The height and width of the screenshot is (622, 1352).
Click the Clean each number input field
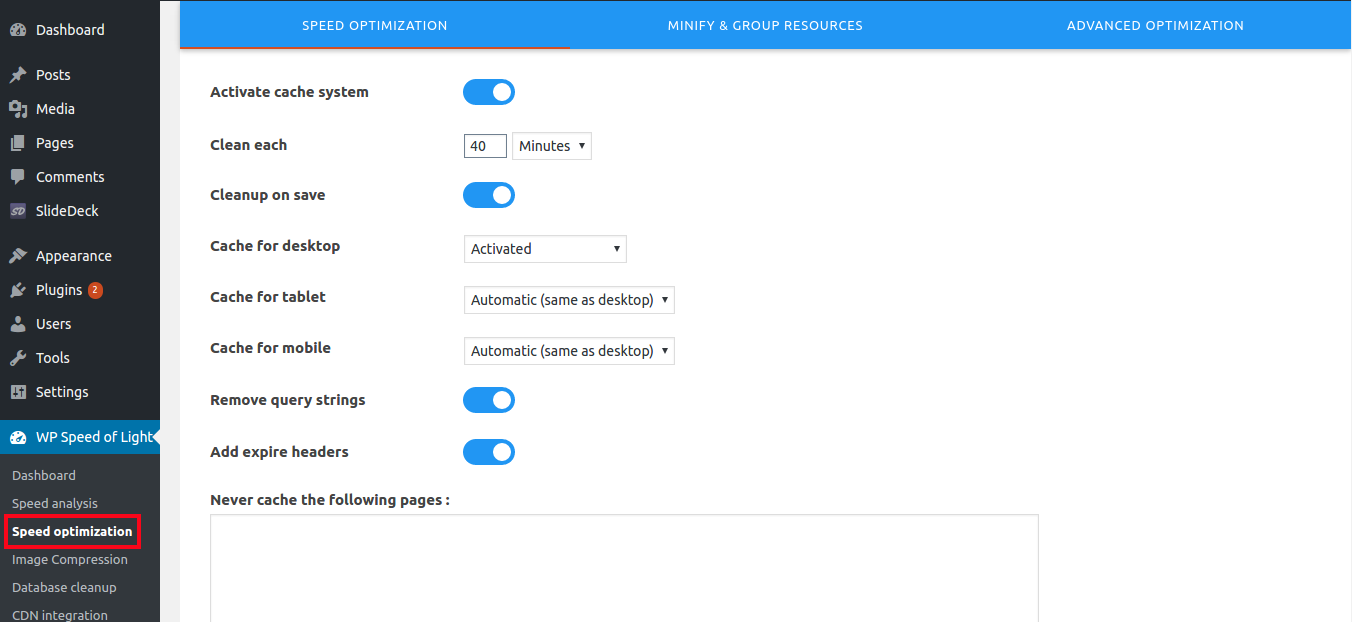(x=485, y=146)
